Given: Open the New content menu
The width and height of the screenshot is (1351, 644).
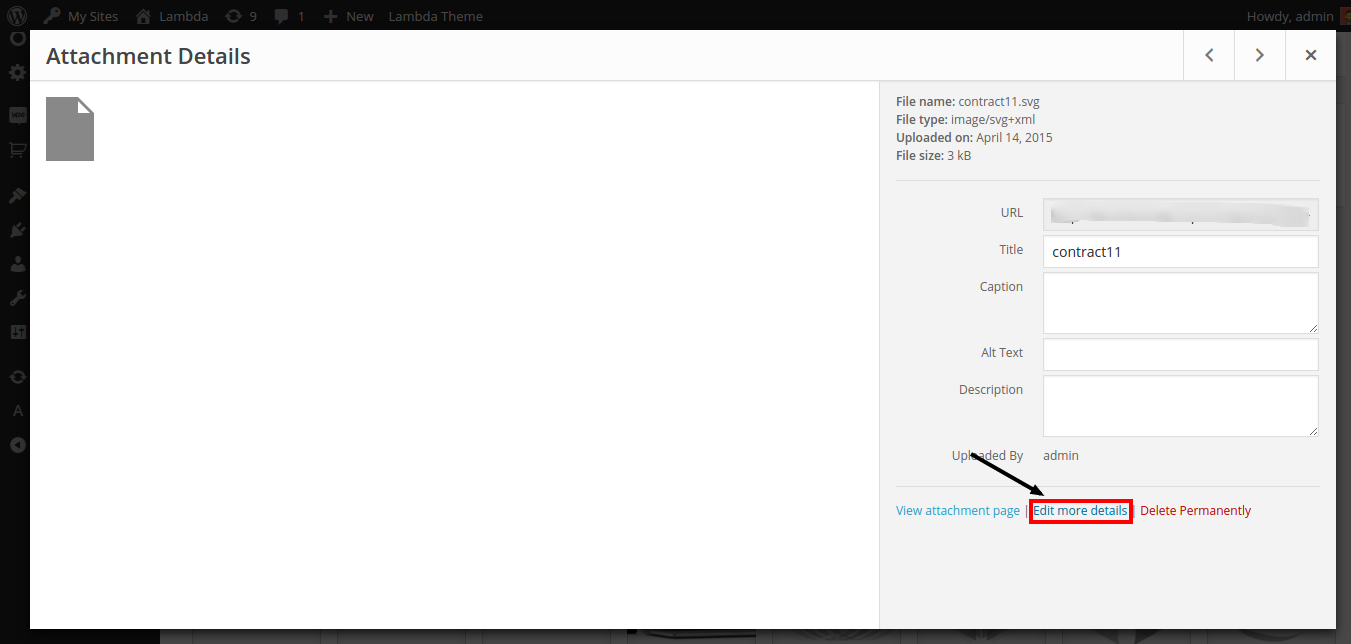Looking at the screenshot, I should (x=348, y=16).
